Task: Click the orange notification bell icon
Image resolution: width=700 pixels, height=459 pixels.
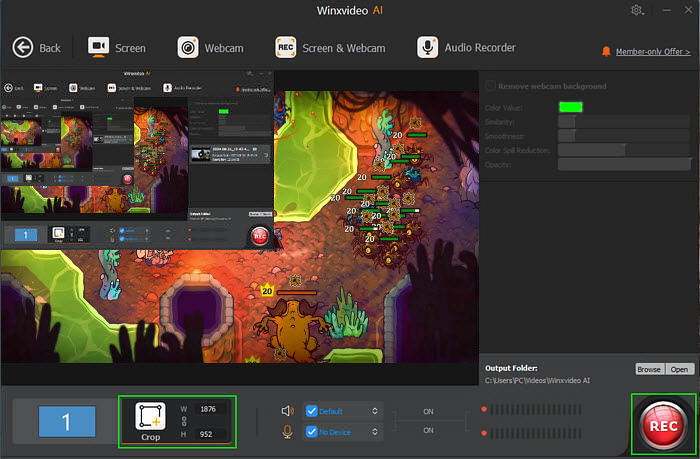Action: pyautogui.click(x=606, y=50)
